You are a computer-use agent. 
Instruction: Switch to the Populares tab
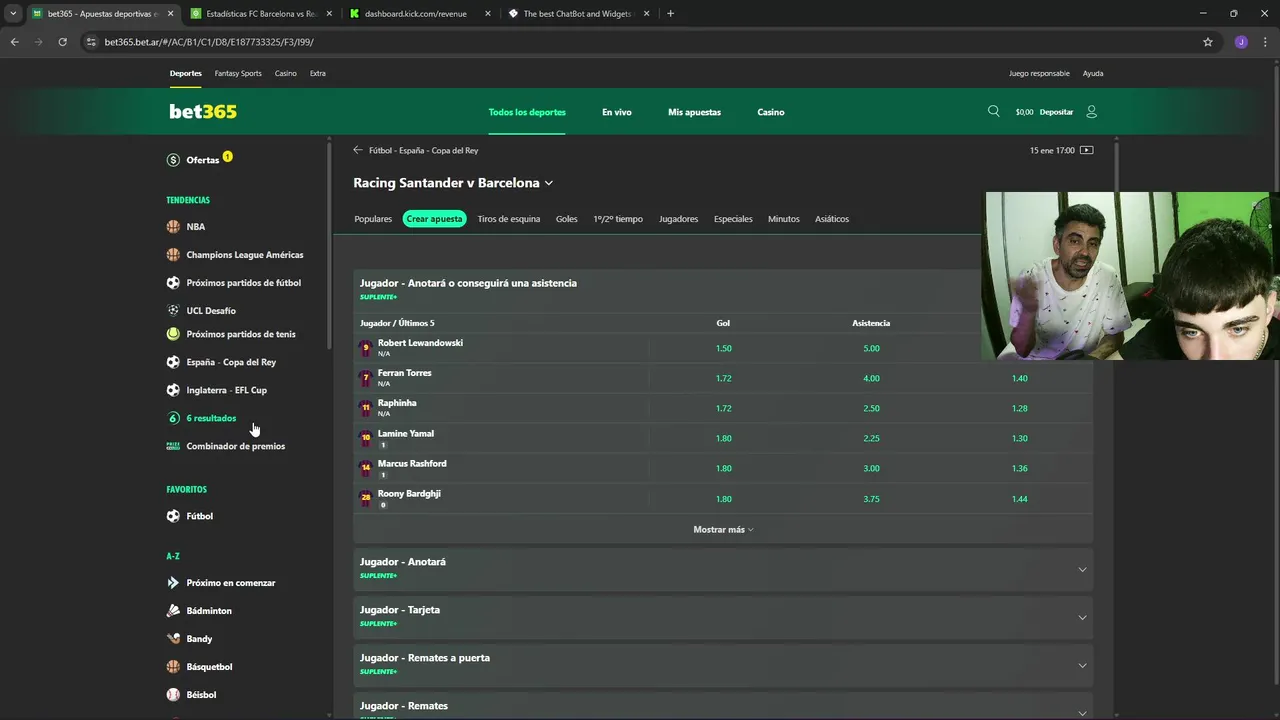coord(373,219)
